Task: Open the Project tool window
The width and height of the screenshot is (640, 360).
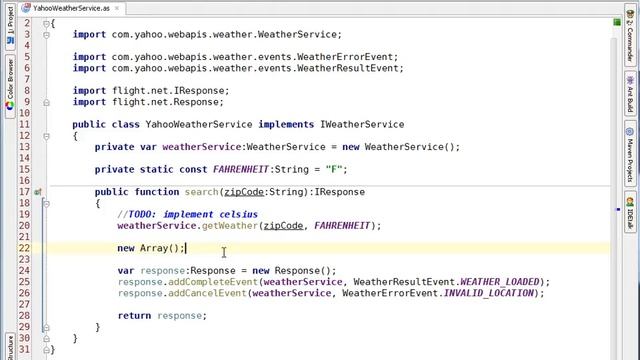Action: [10, 27]
